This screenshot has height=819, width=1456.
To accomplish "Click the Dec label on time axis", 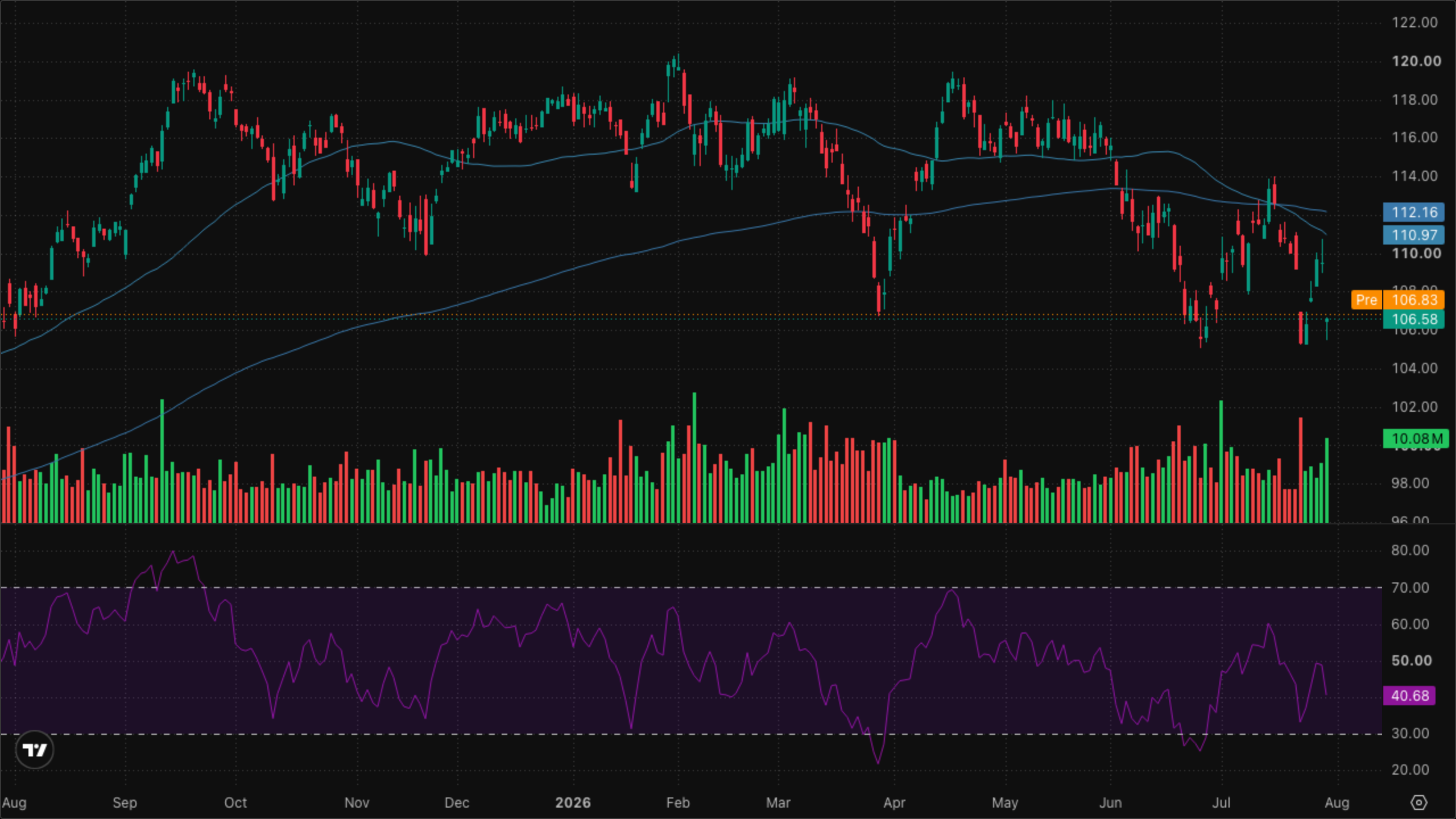I will click(457, 803).
